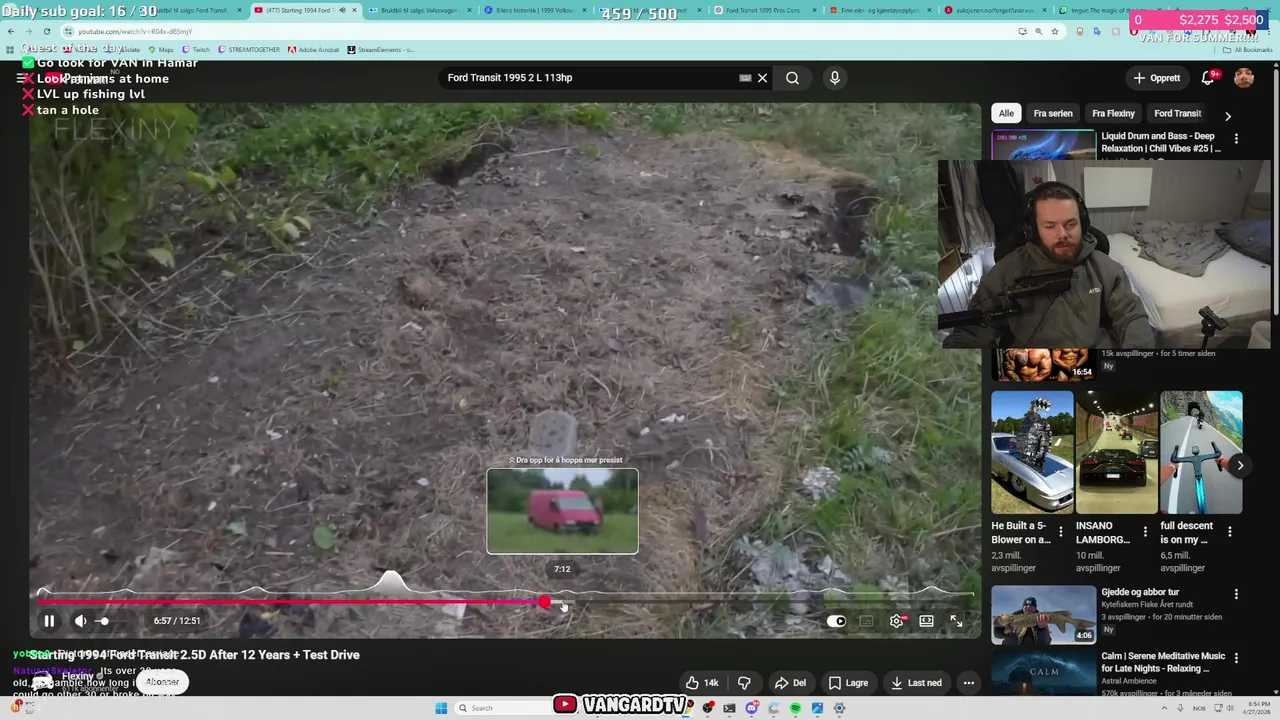
Task: Open the Opprett create menu
Action: (1157, 78)
